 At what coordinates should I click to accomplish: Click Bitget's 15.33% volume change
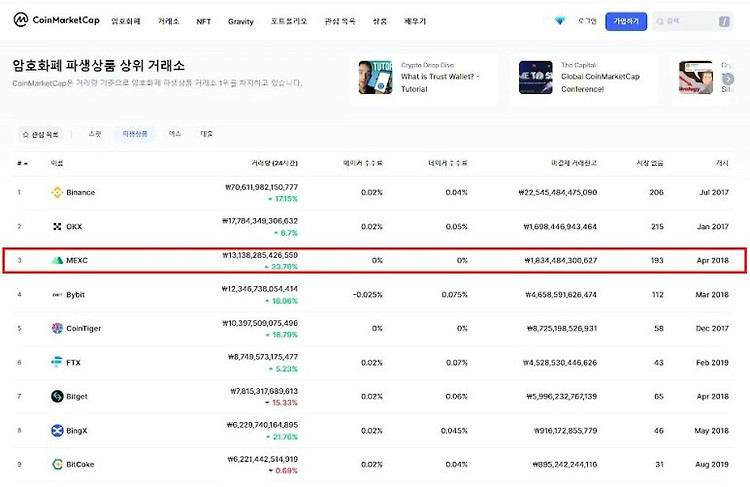[x=281, y=403]
